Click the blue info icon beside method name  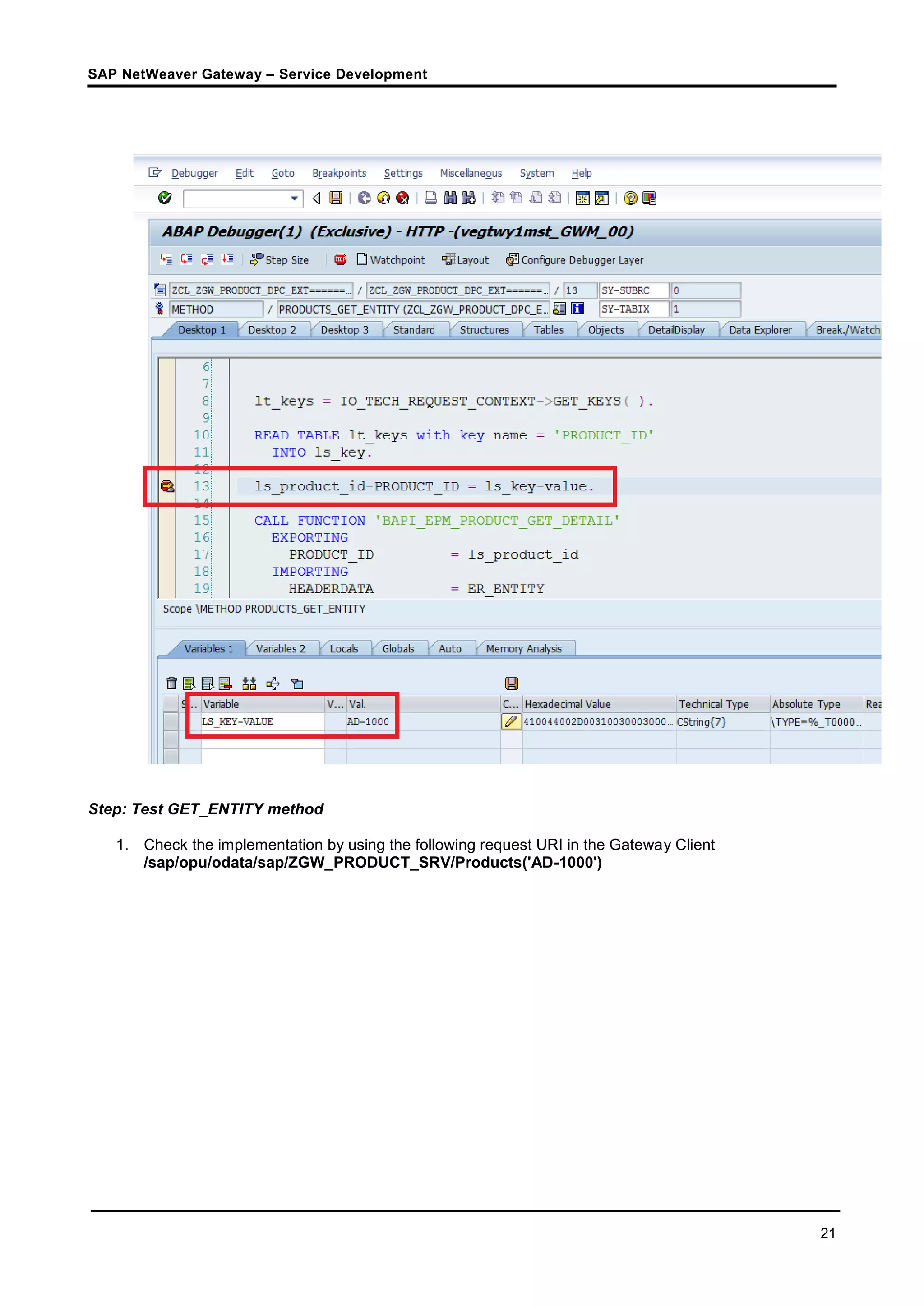click(577, 309)
